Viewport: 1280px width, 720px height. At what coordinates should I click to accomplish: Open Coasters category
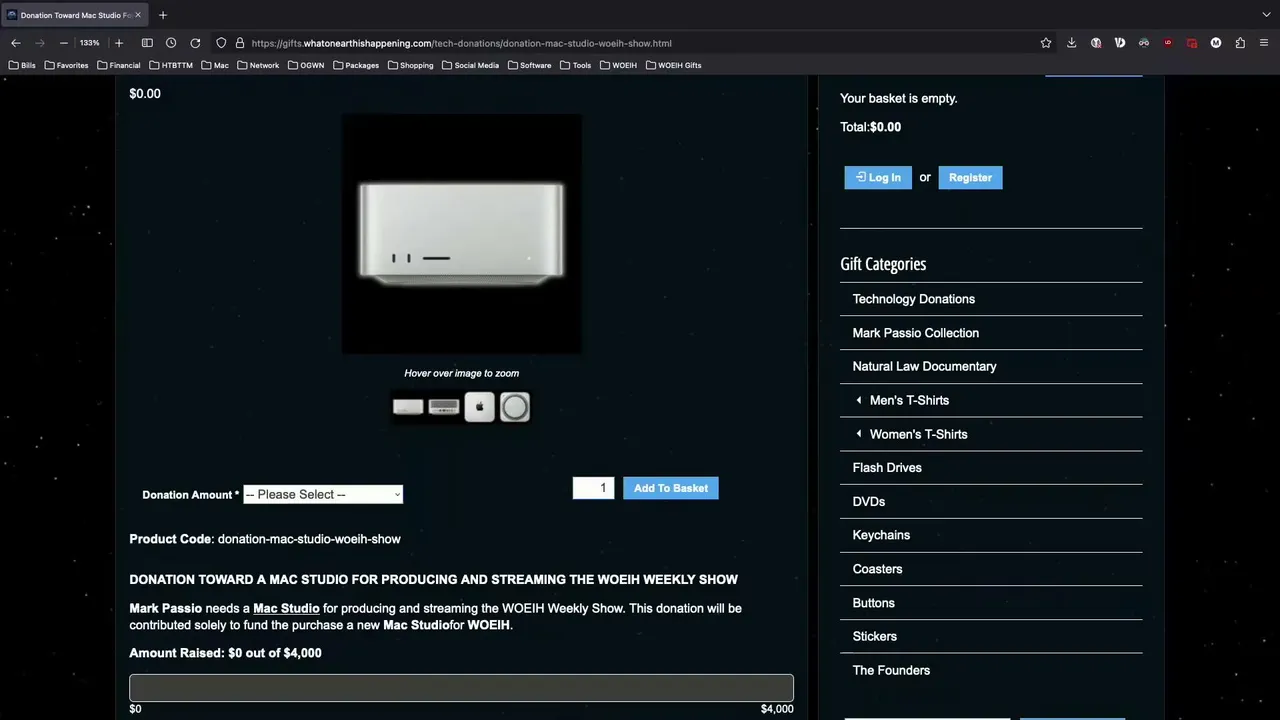(877, 569)
